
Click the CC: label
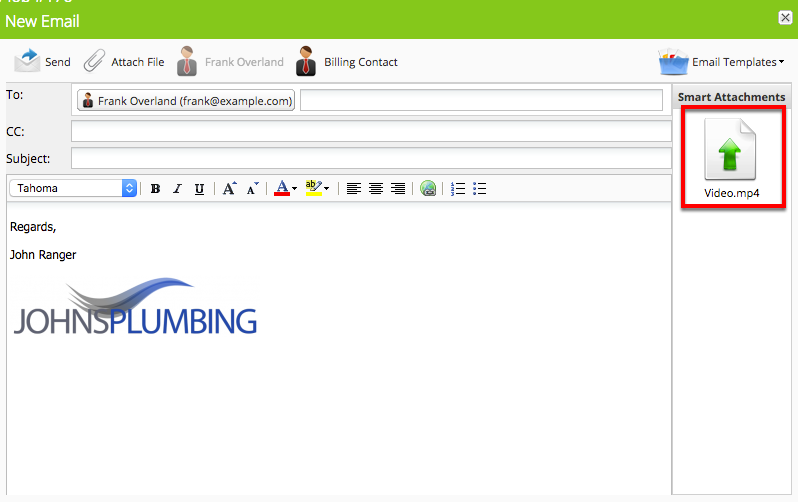15,132
